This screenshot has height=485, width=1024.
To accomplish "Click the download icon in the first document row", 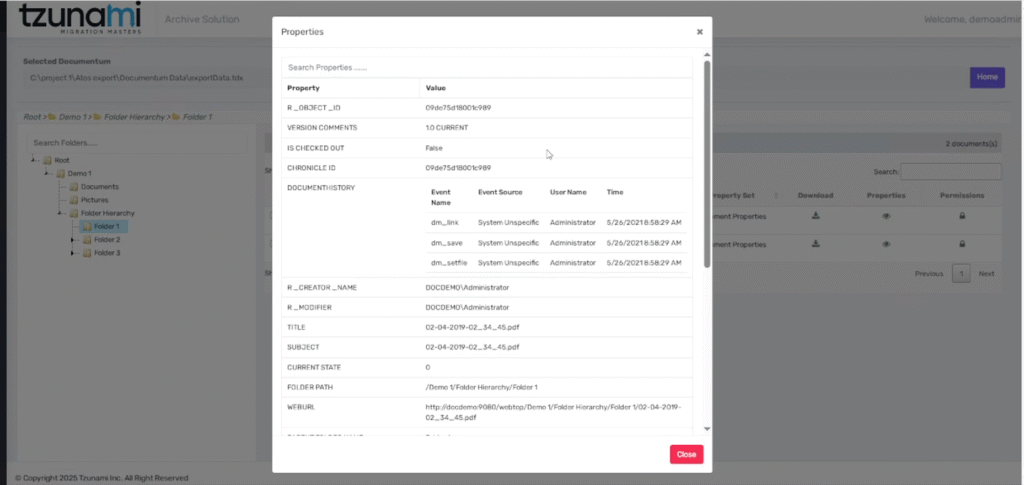I will 816,215.
